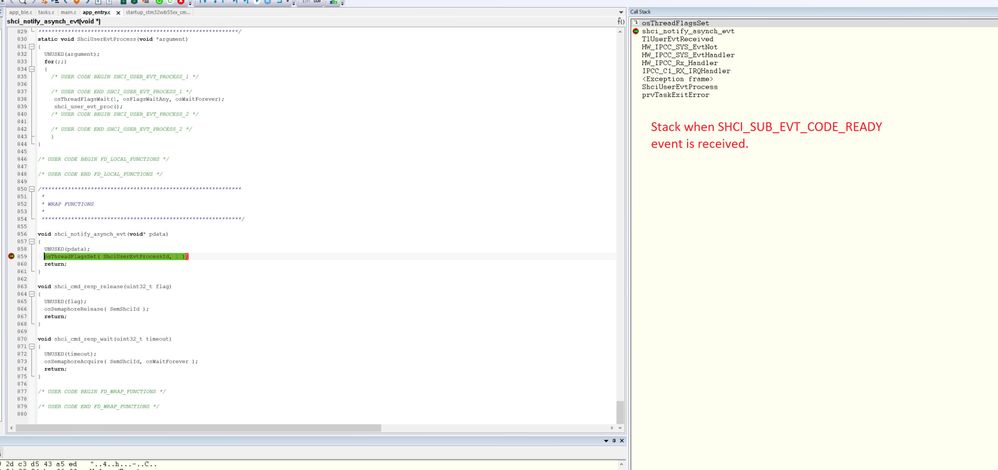
Task: Select the ShciUserEvtProcess call stack frame
Action: click(x=680, y=87)
